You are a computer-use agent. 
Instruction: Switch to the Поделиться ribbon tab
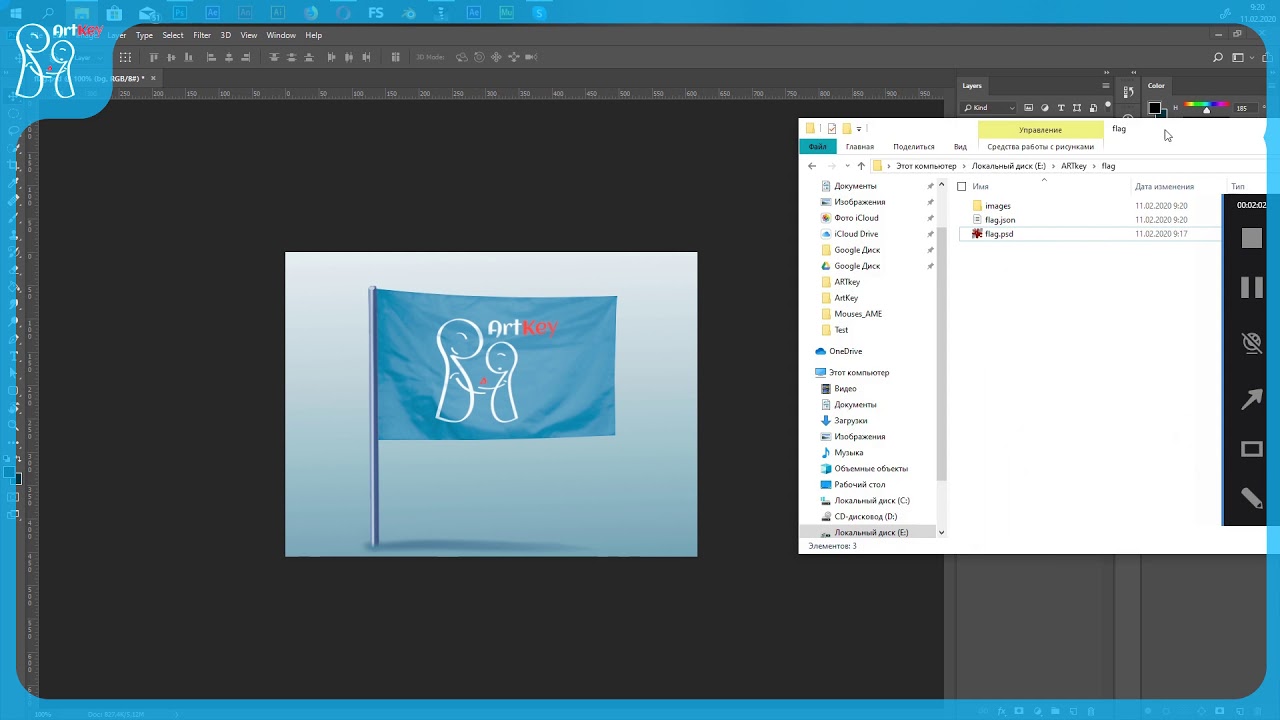click(x=914, y=147)
